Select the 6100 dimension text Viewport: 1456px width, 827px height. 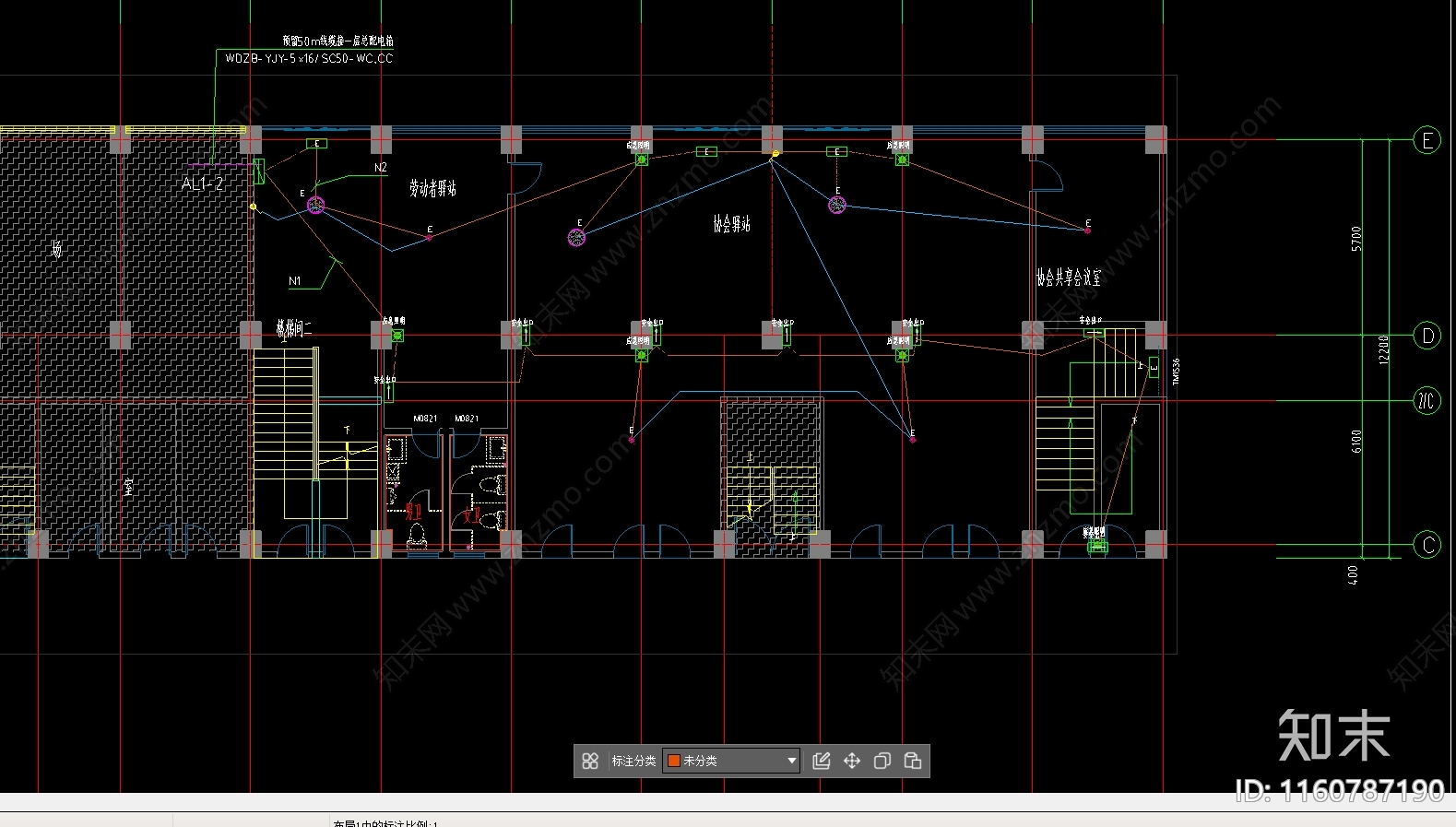click(x=1356, y=442)
